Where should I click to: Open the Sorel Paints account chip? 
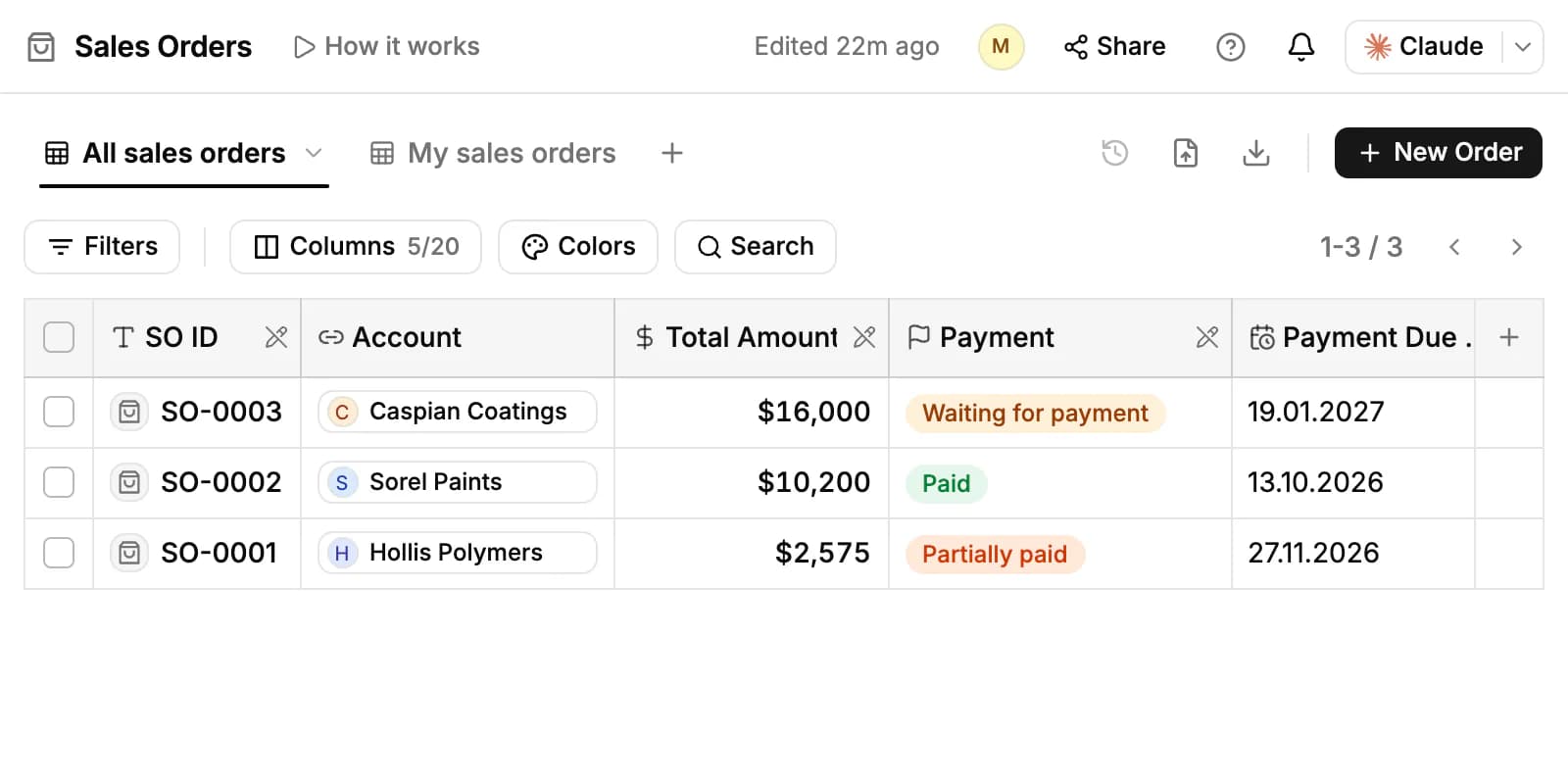tap(458, 482)
